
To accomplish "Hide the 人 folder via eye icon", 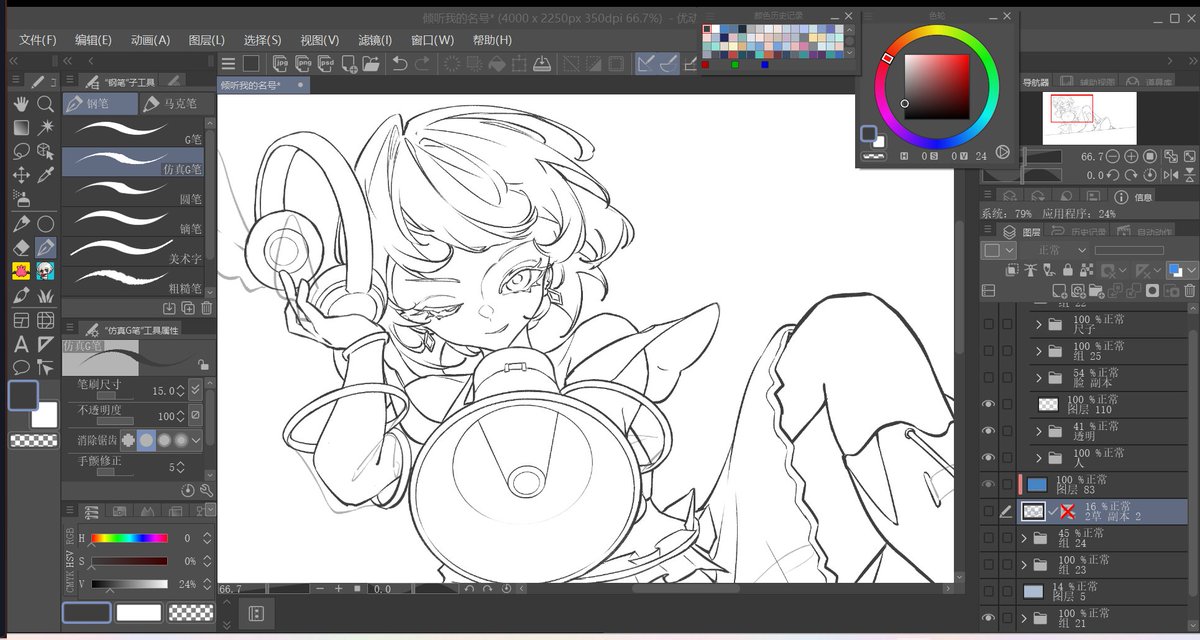I will point(989,458).
